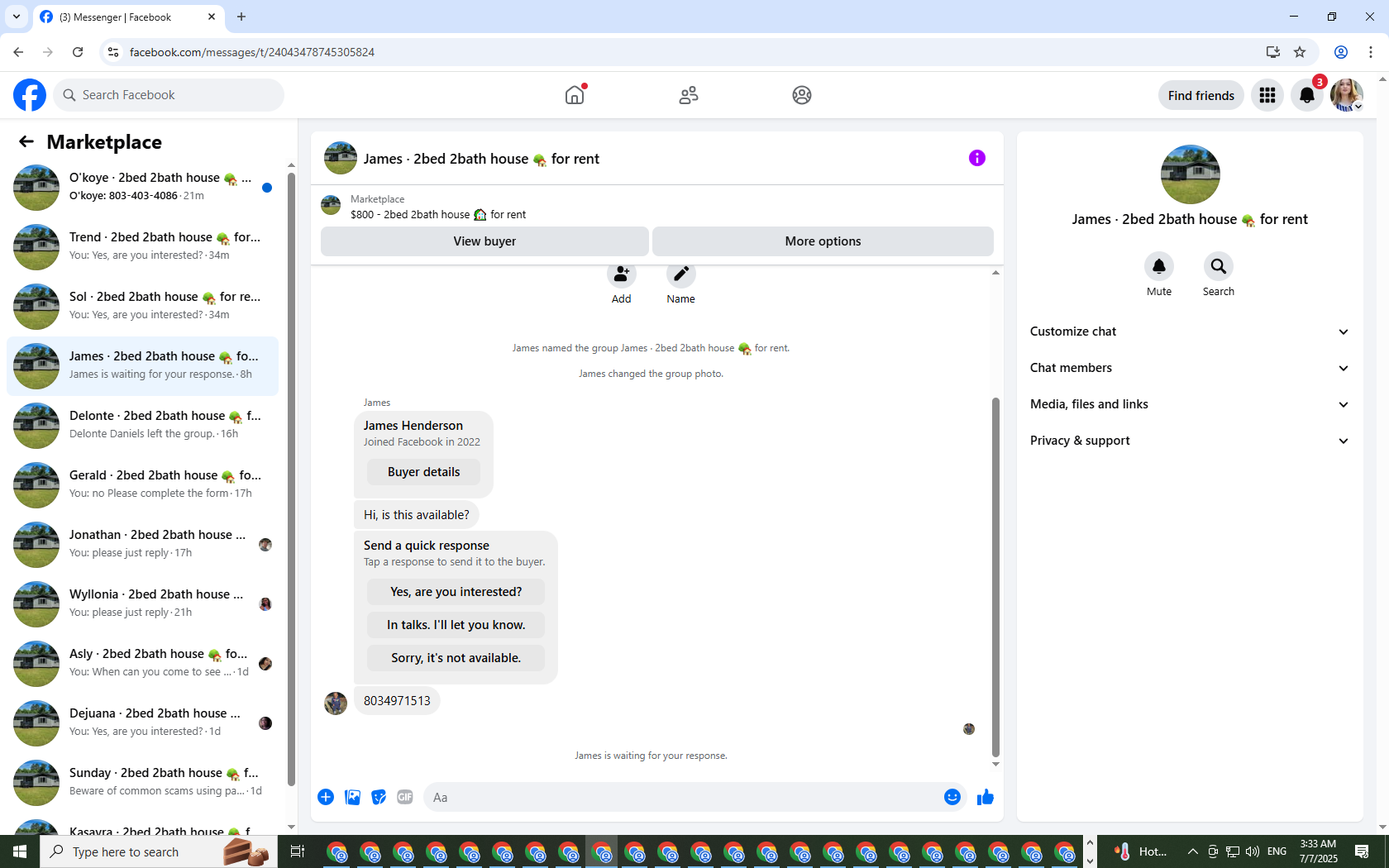Open the Friends icon in top navigation

(x=689, y=95)
